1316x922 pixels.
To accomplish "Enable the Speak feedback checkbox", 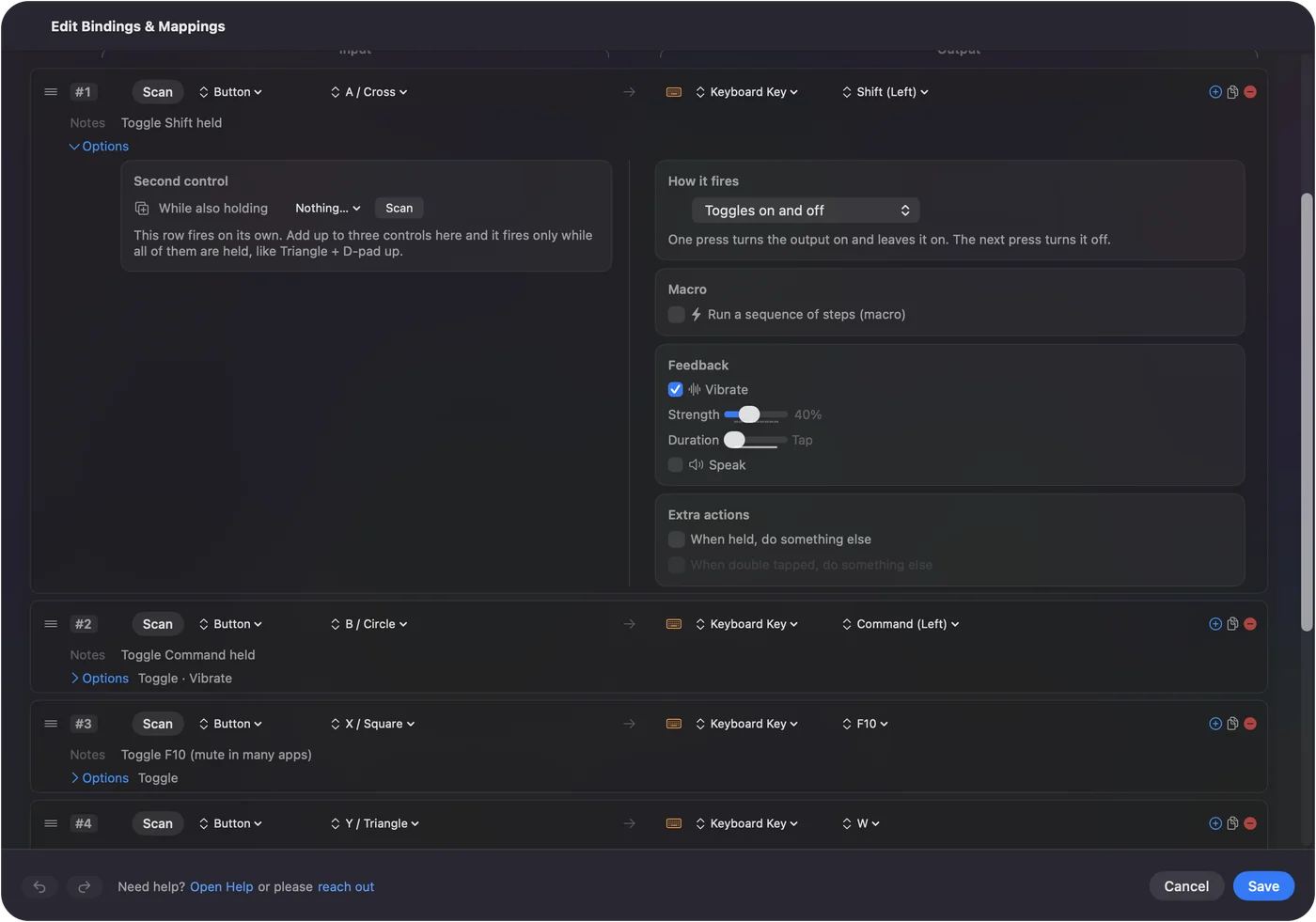I will (x=676, y=464).
